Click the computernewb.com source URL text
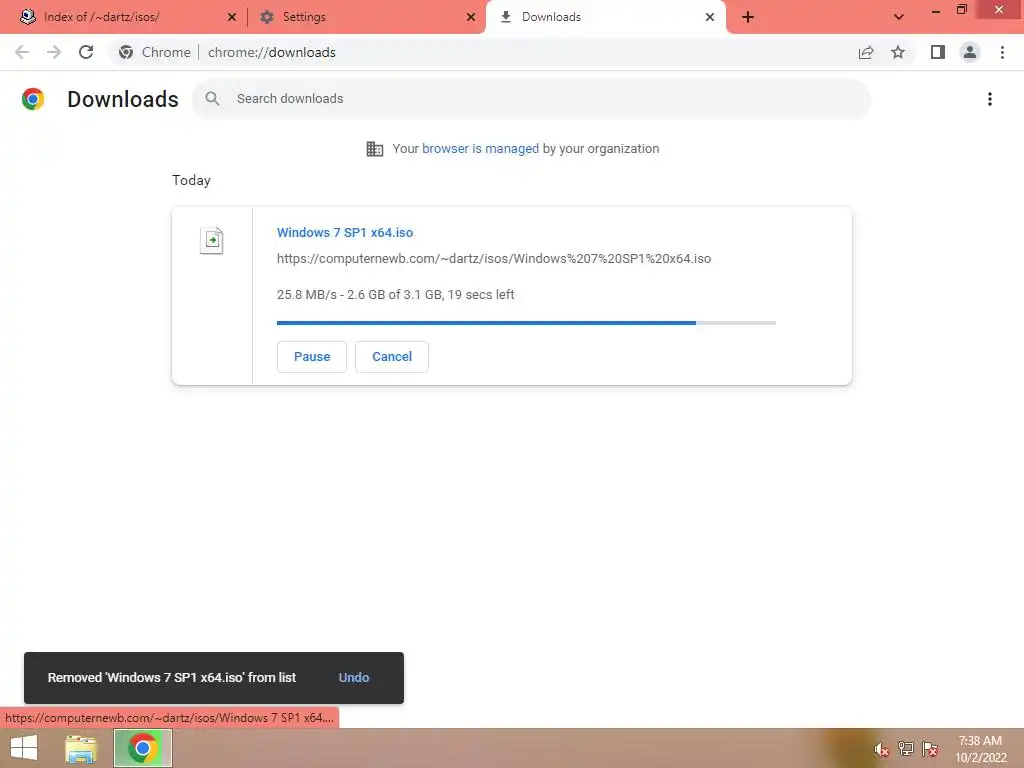This screenshot has height=768, width=1024. coord(494,259)
